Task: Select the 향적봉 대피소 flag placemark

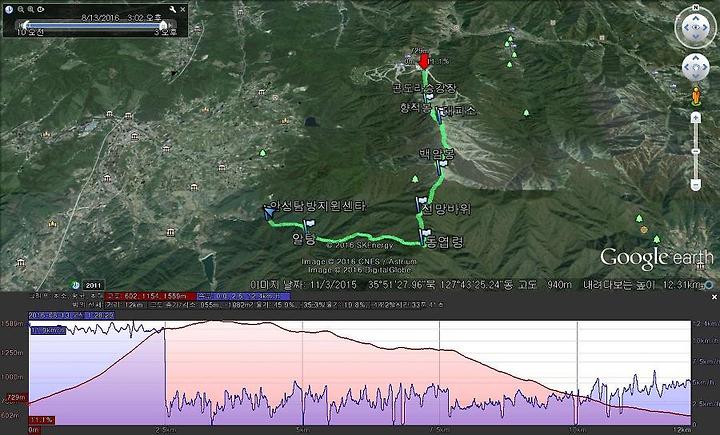Action: click(439, 115)
